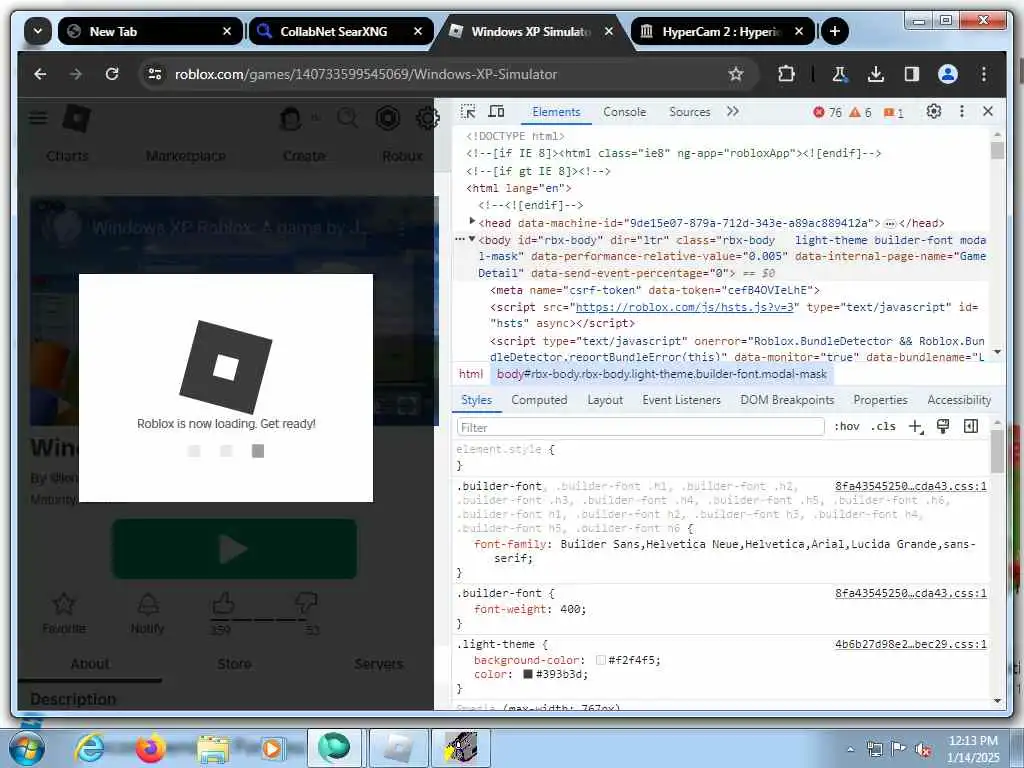Open the background-color #f2f4f5 swatch
1024x768 pixels.
coord(601,660)
